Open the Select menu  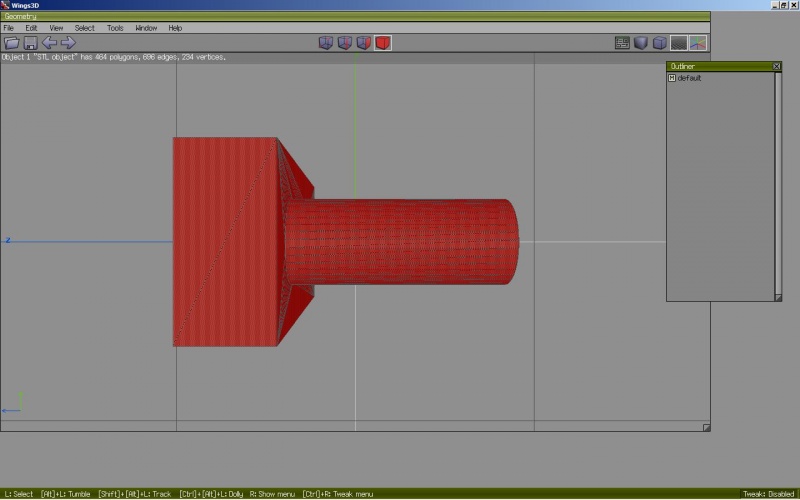[x=85, y=28]
